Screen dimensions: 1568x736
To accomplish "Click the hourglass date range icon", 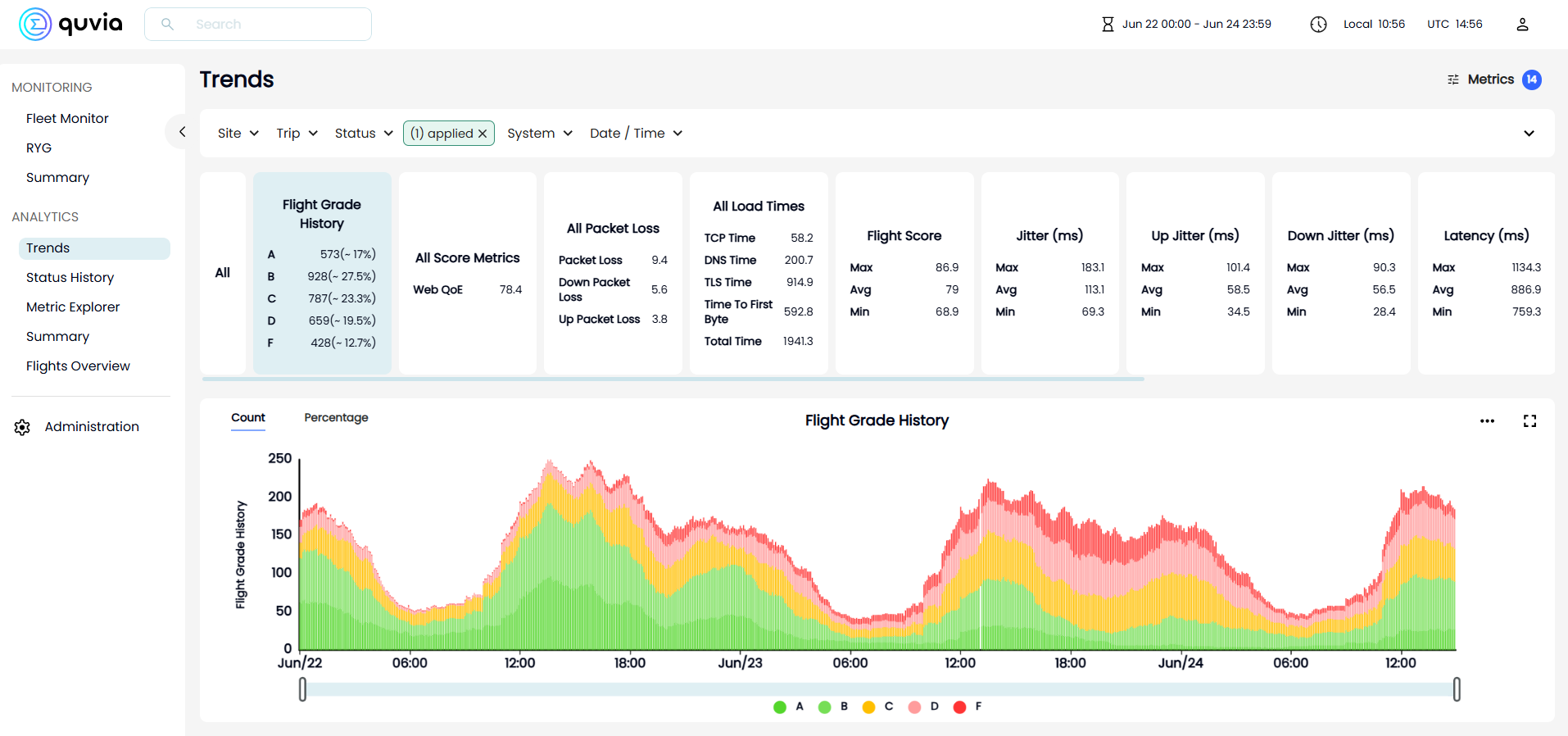I will (x=1108, y=25).
